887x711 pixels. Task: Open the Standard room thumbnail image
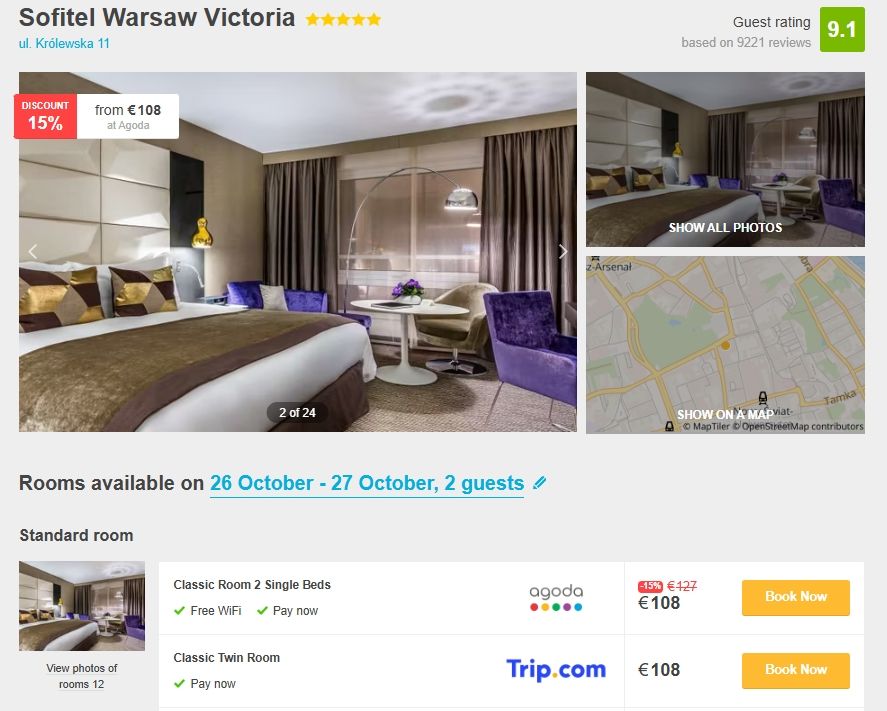(81, 606)
